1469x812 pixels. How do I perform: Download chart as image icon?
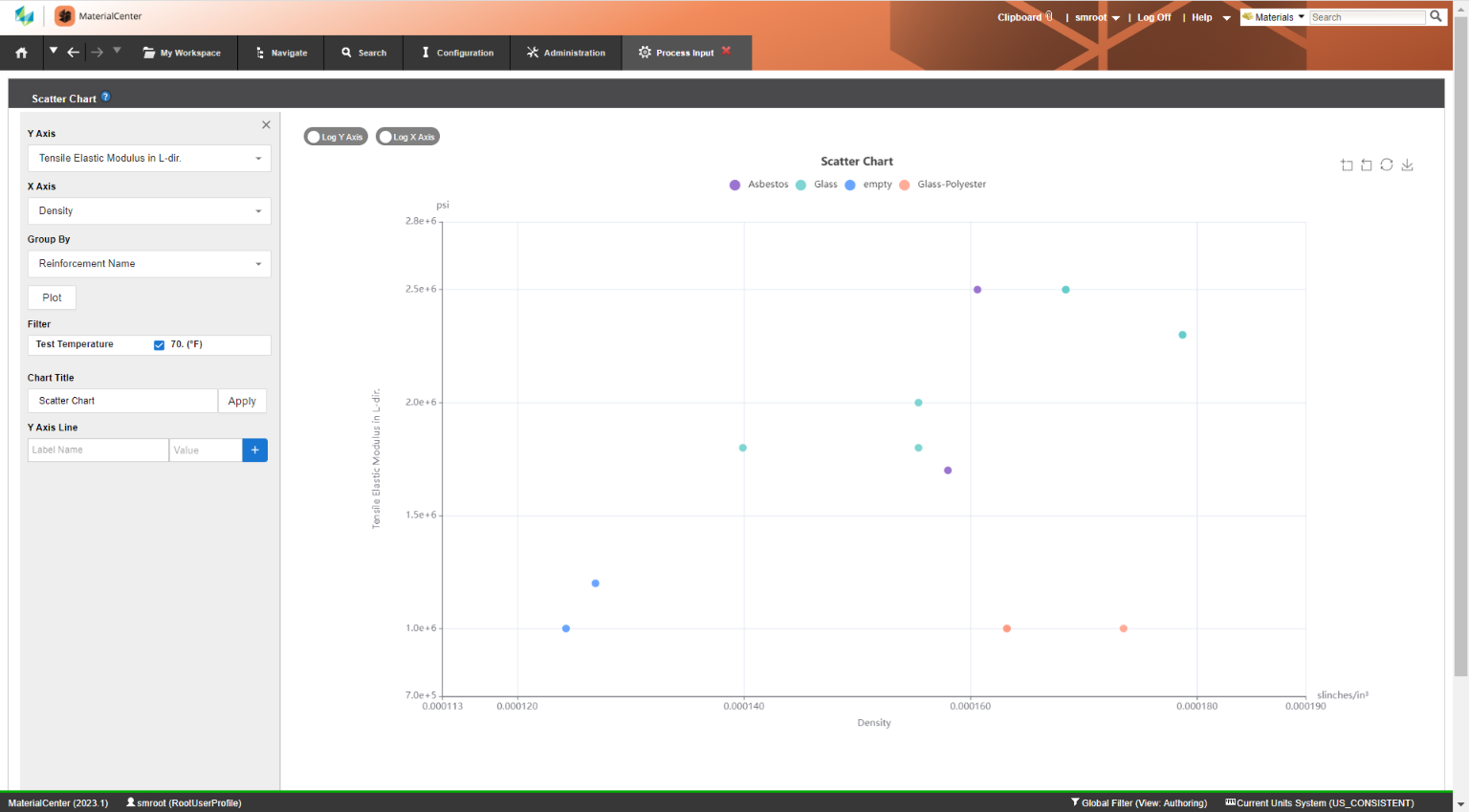(1408, 165)
